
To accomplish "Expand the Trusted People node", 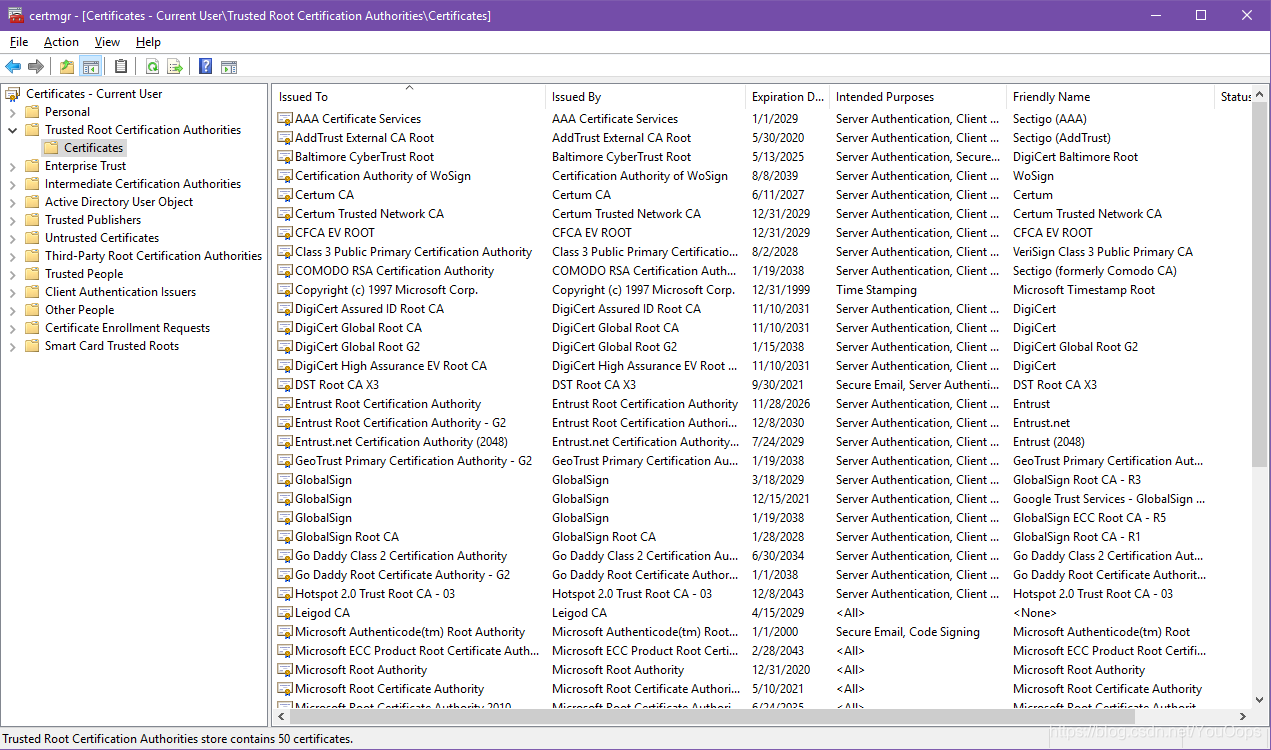I will pyautogui.click(x=12, y=274).
